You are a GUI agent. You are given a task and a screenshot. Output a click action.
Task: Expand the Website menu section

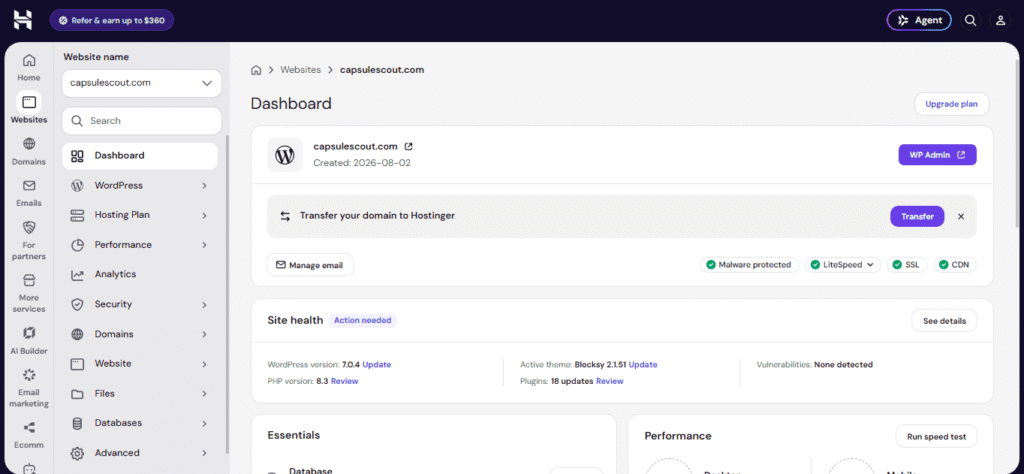coord(140,364)
